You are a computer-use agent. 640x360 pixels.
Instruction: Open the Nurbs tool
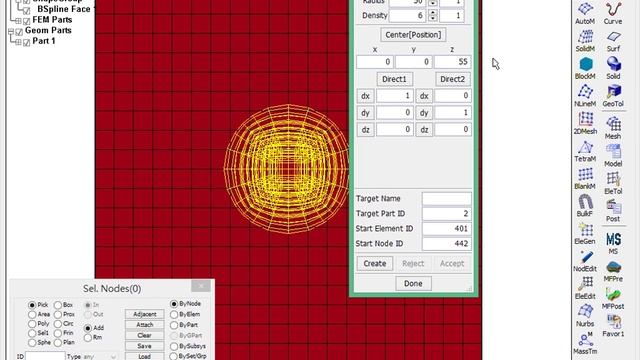click(585, 316)
